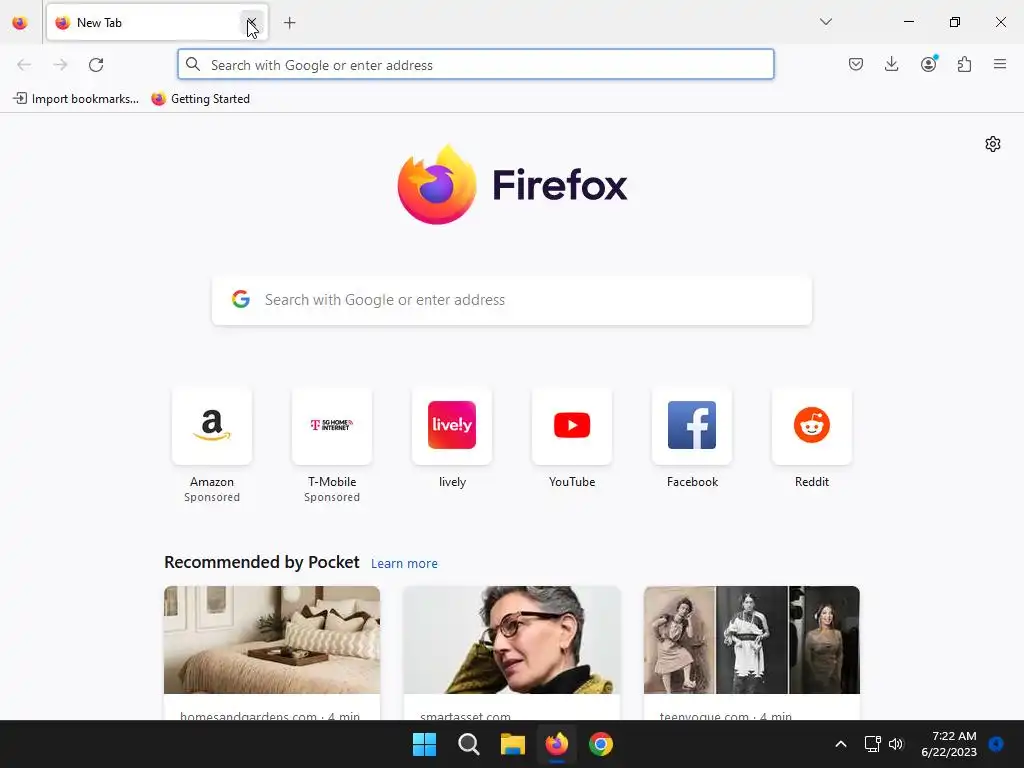Open the Firefox account menu
The image size is (1024, 768).
(928, 64)
